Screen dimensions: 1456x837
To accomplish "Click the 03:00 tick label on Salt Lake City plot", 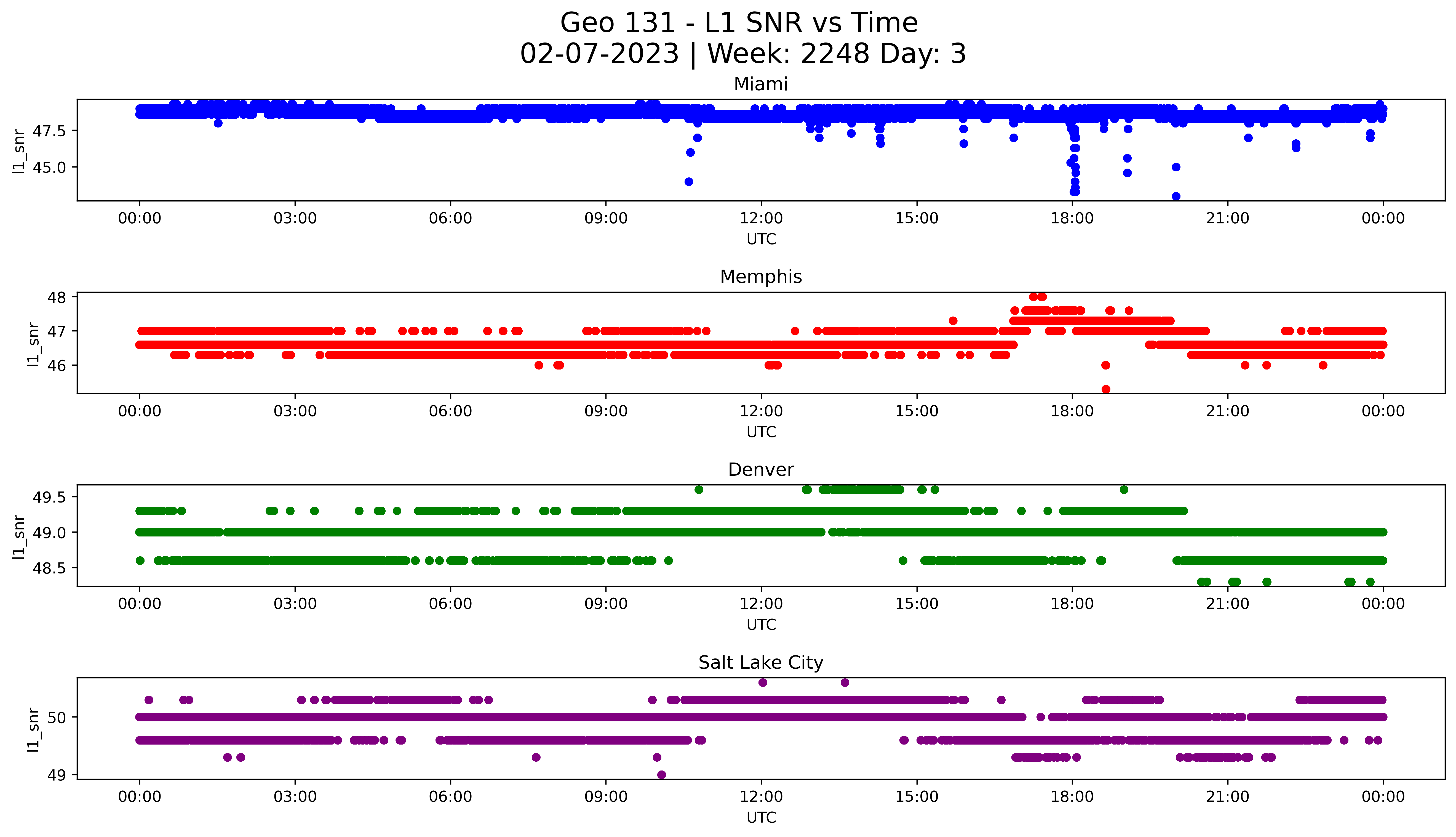I will point(295,797).
